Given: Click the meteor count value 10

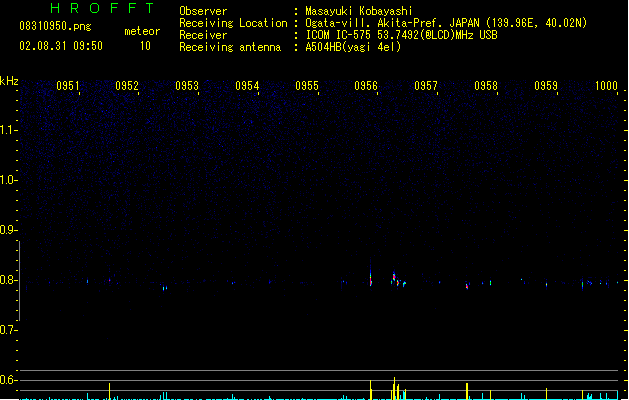Looking at the screenshot, I should click(x=145, y=46).
